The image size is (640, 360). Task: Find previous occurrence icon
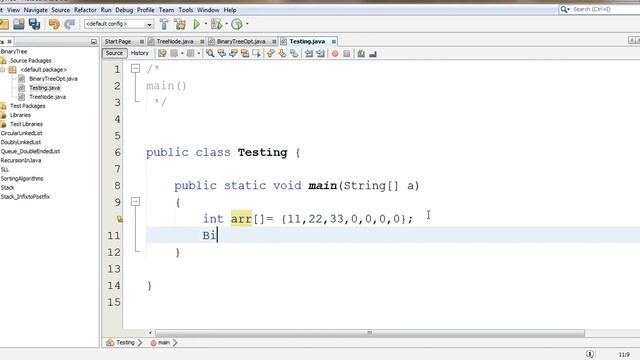point(222,53)
